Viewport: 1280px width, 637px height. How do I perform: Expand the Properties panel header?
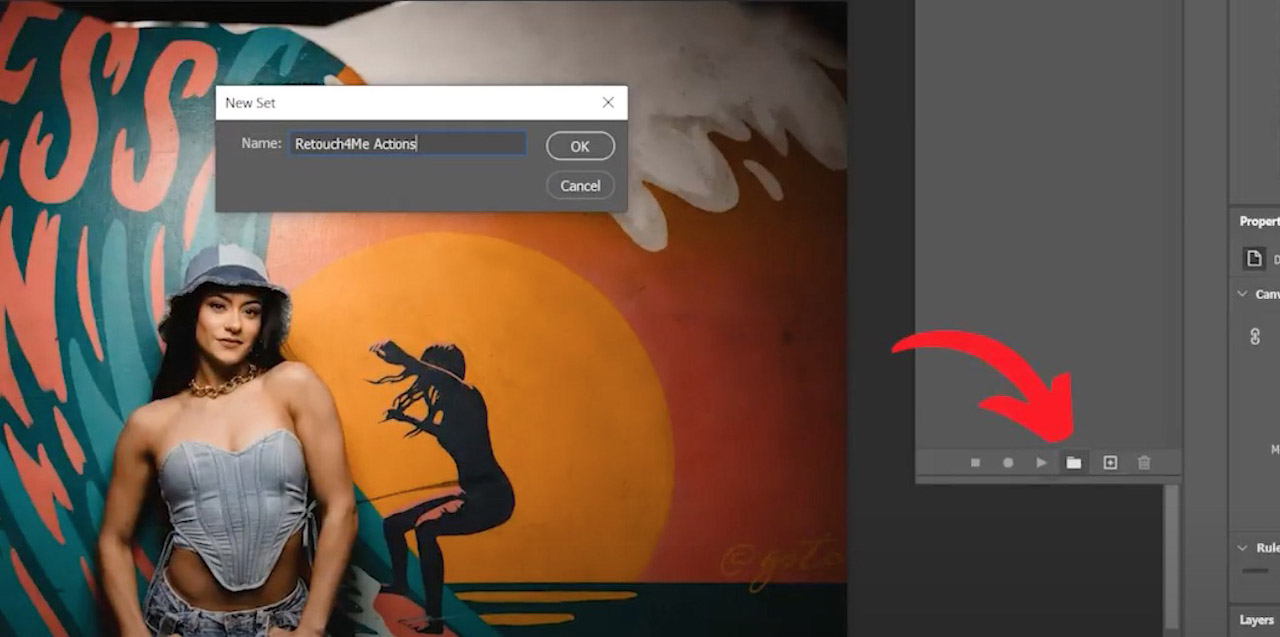[x=1258, y=221]
